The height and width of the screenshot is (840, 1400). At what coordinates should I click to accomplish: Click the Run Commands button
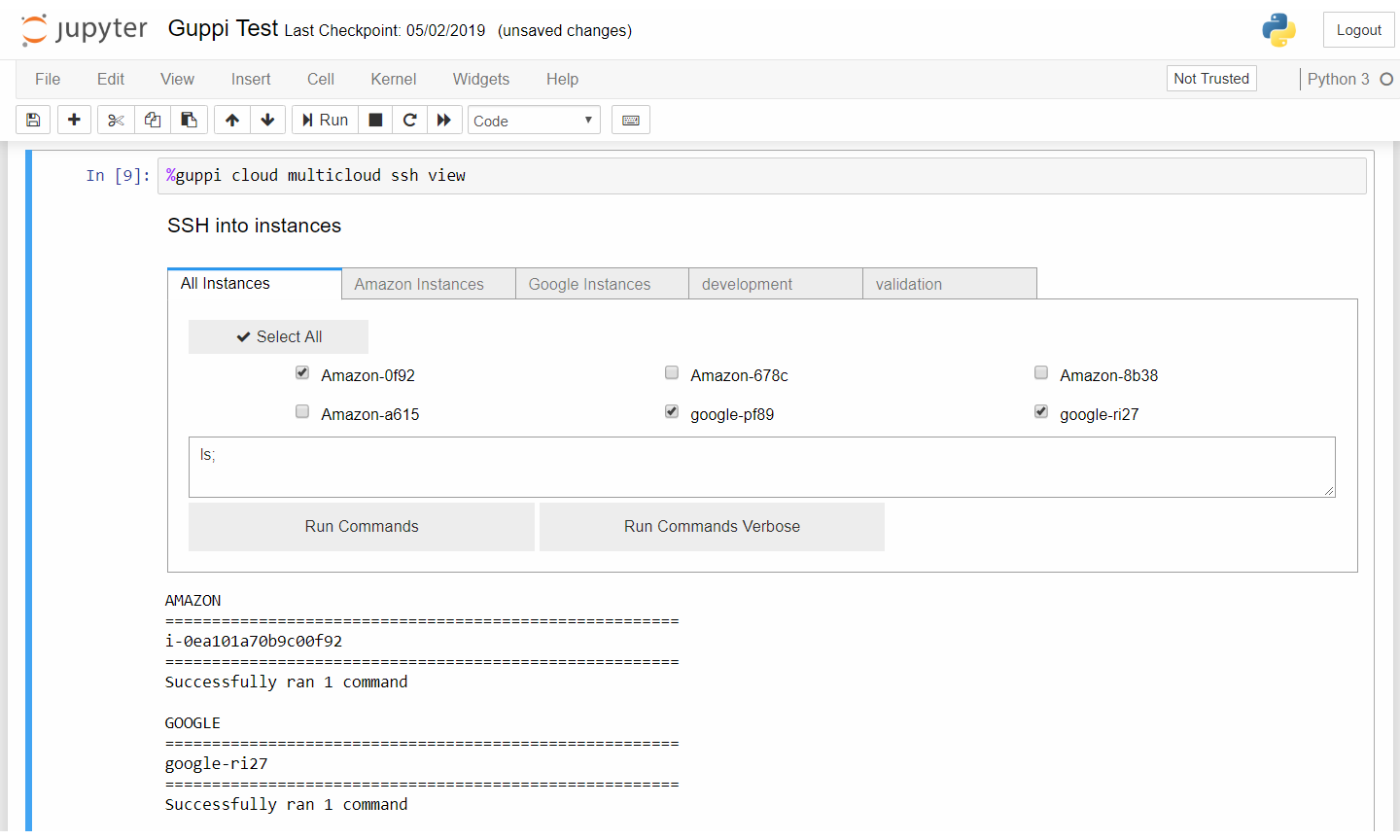point(362,527)
